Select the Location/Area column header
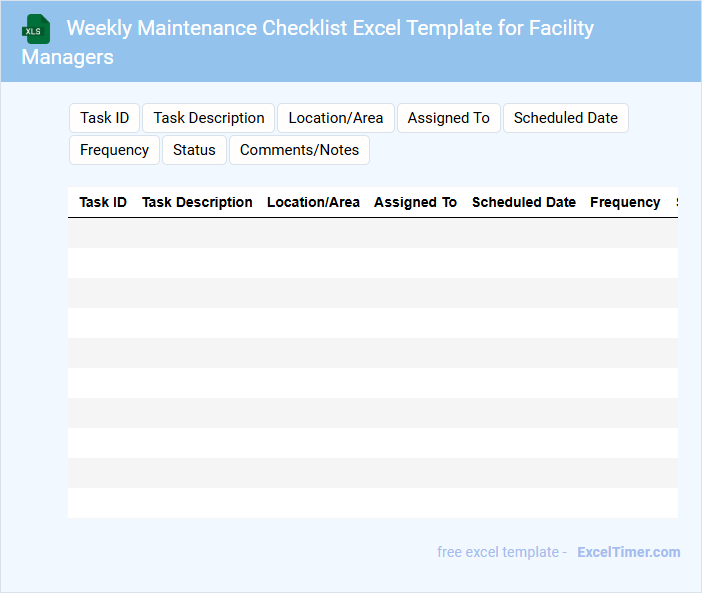The width and height of the screenshot is (702, 593). 313,202
